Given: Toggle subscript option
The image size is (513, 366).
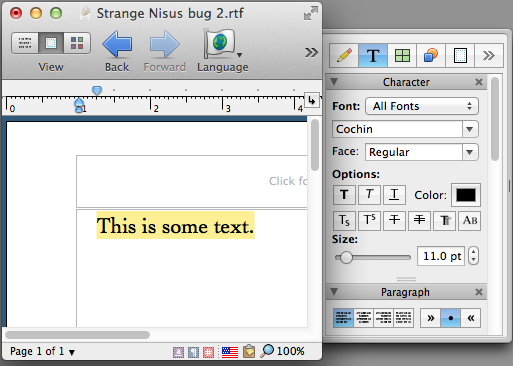Looking at the screenshot, I should coord(344,221).
